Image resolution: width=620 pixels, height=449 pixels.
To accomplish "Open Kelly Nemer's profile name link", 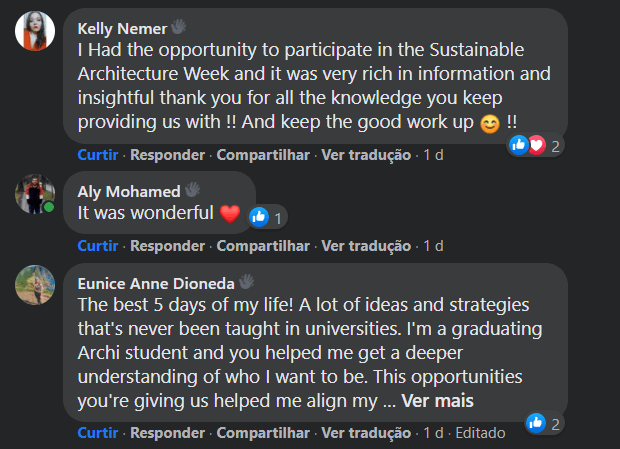I will (122, 28).
